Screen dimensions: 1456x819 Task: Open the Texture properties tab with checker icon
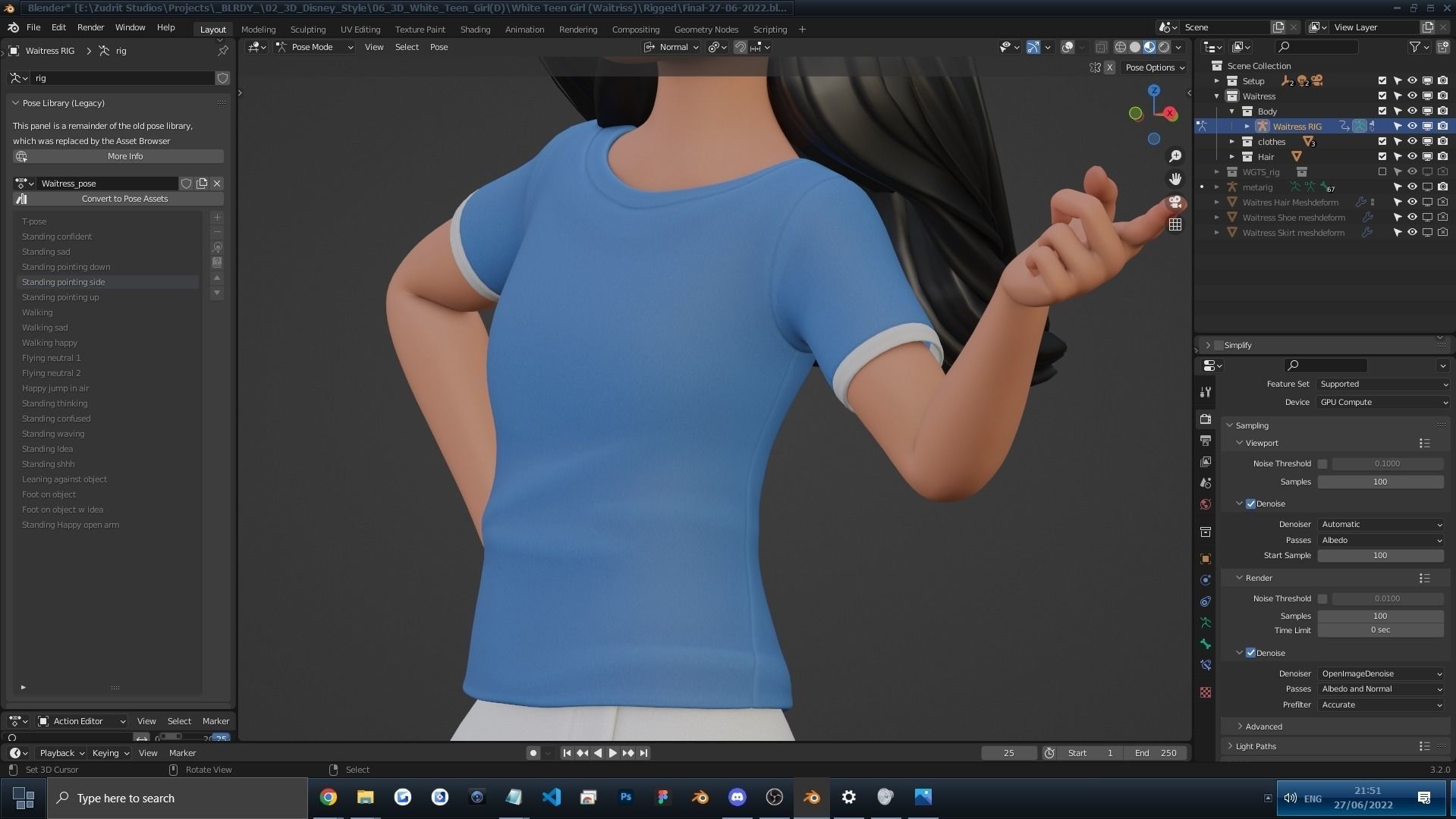click(1205, 692)
